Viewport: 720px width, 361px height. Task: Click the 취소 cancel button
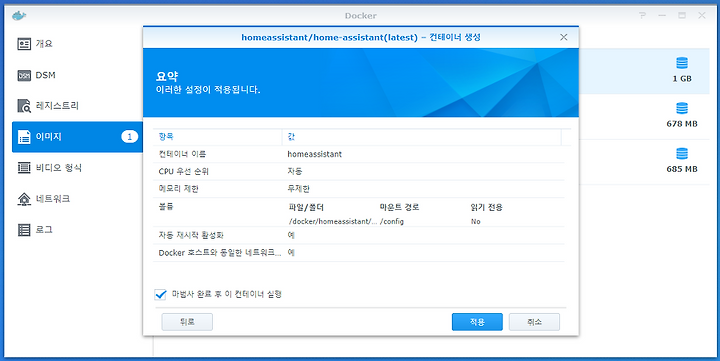click(534, 322)
